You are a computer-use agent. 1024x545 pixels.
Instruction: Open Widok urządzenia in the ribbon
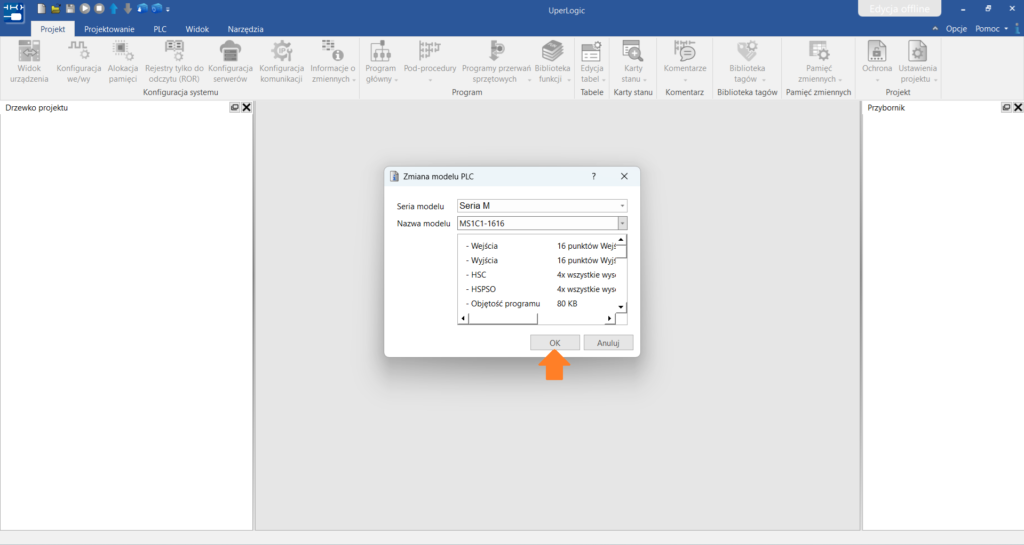(29, 62)
